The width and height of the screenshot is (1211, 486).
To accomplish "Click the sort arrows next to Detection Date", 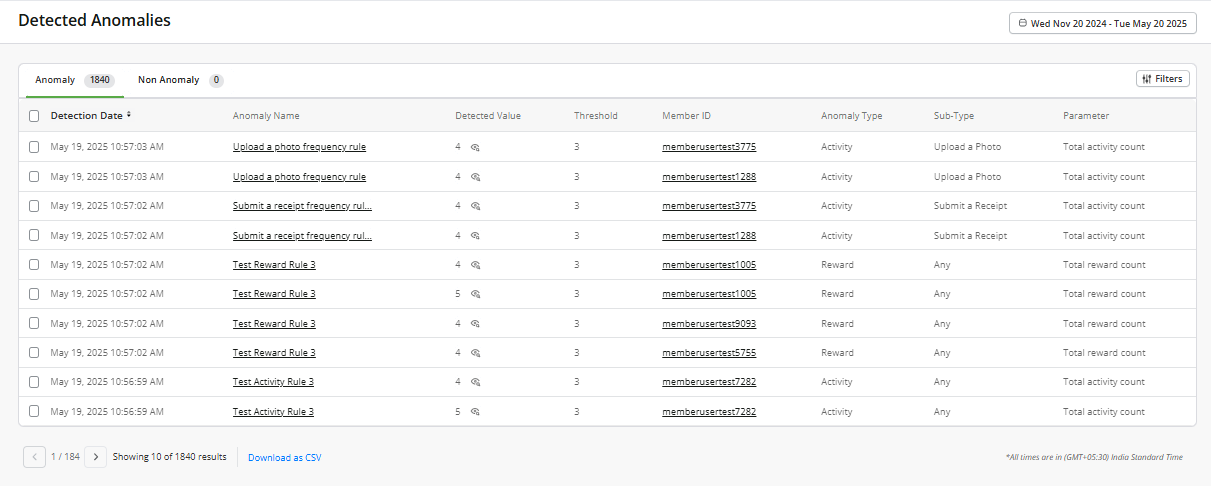I will click(x=129, y=115).
